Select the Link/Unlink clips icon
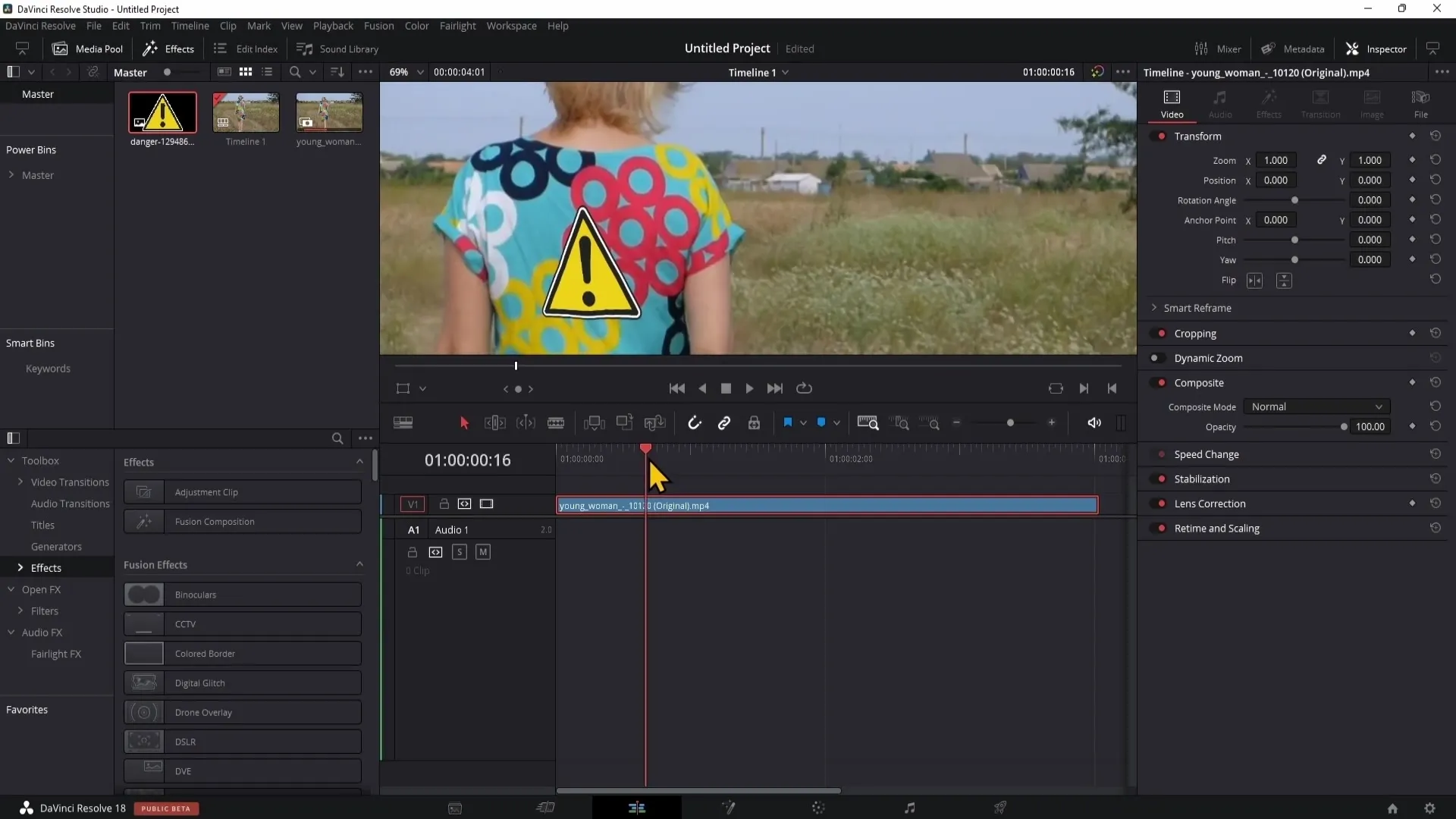 pyautogui.click(x=724, y=422)
